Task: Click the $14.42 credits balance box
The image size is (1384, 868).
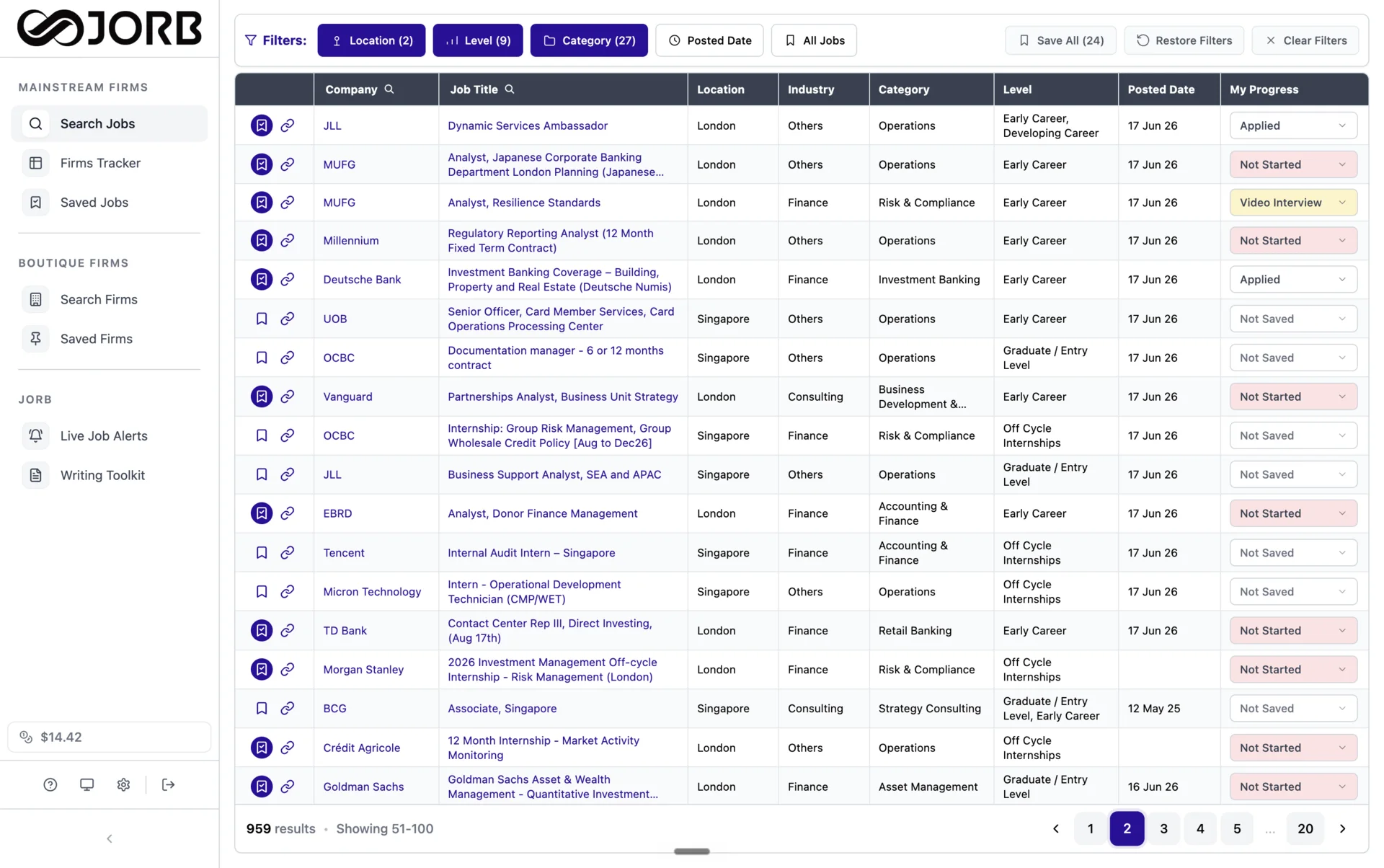Action: click(x=110, y=737)
